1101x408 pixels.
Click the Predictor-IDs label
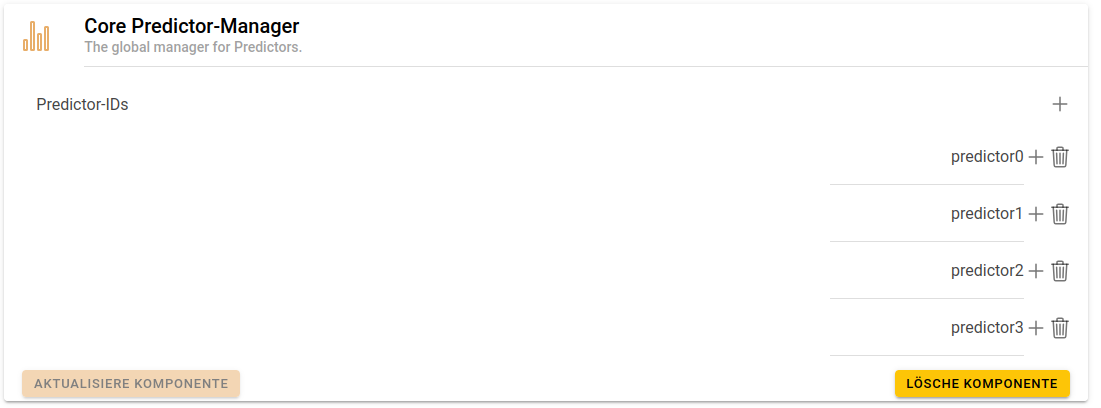(x=82, y=104)
